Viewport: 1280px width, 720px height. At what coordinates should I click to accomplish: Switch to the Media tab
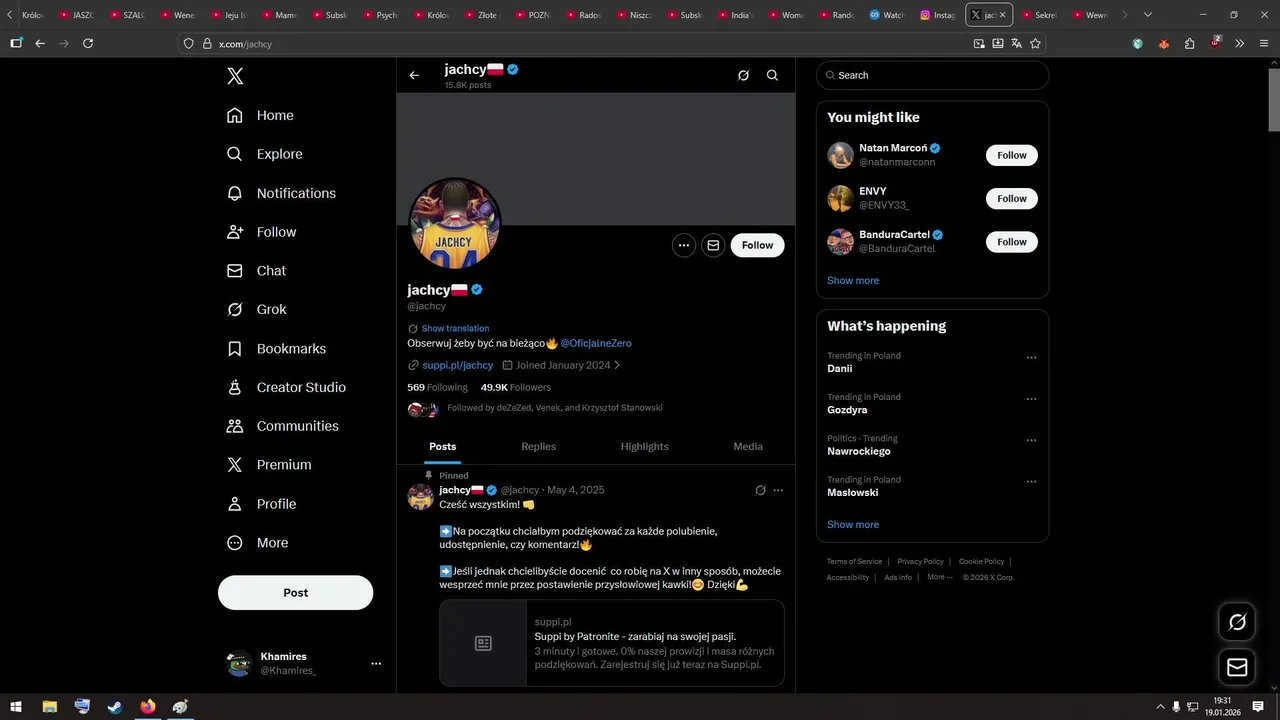748,446
